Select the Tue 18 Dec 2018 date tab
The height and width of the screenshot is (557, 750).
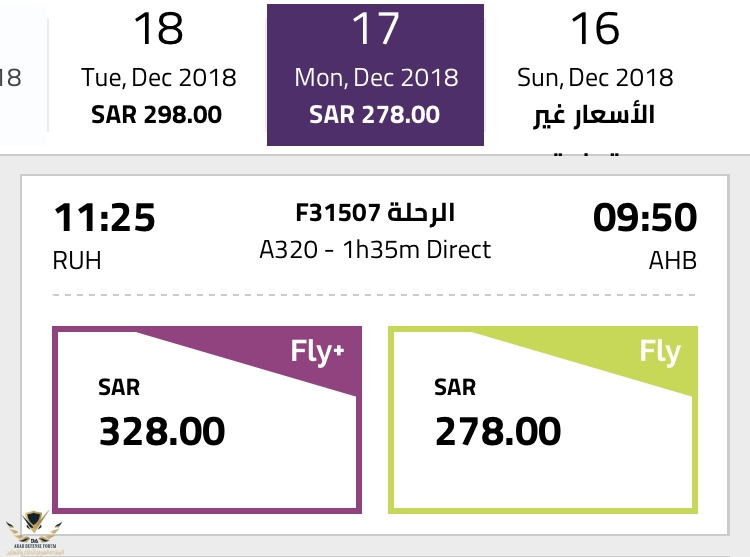tap(158, 74)
